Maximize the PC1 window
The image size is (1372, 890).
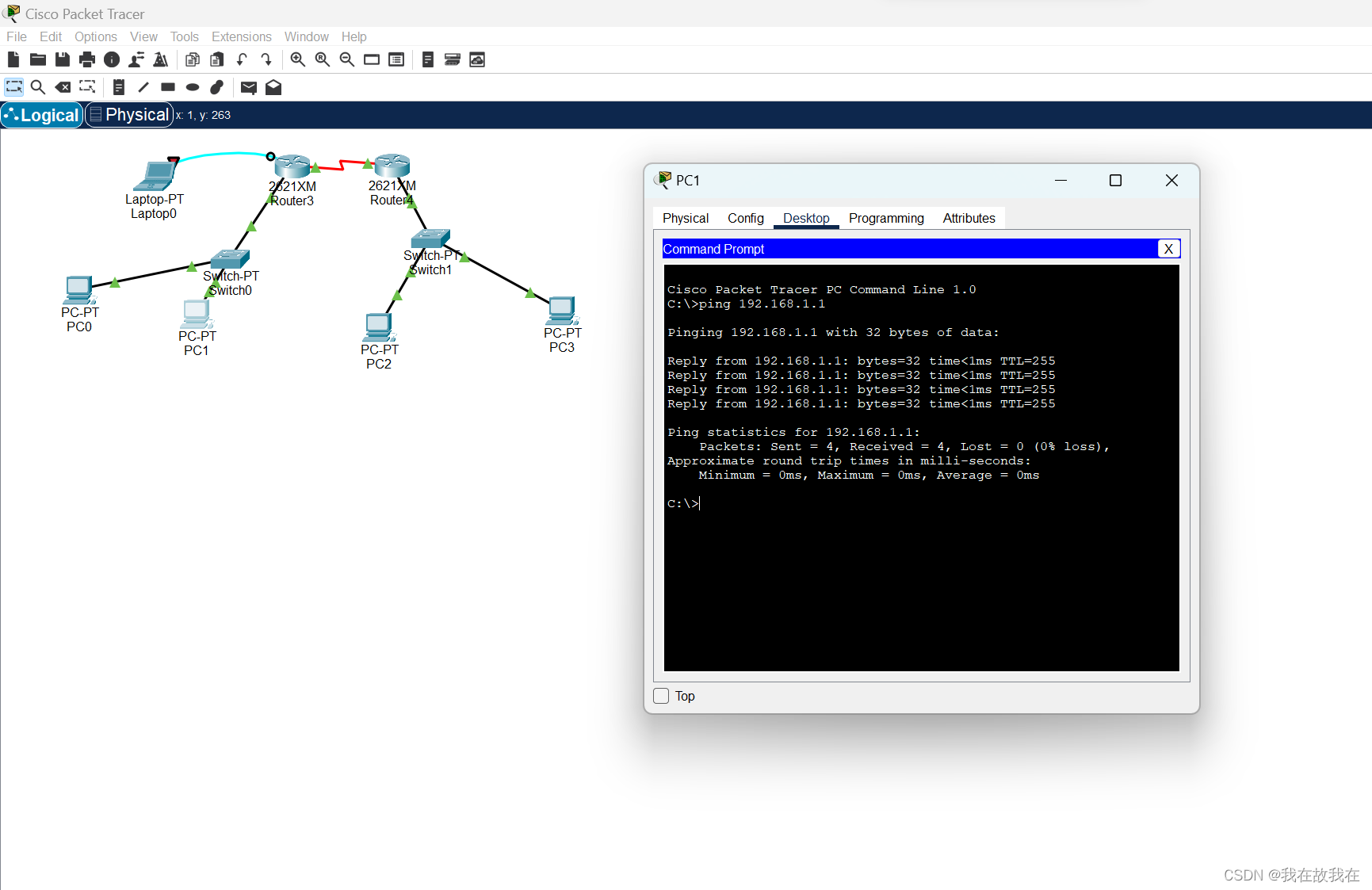point(1115,181)
